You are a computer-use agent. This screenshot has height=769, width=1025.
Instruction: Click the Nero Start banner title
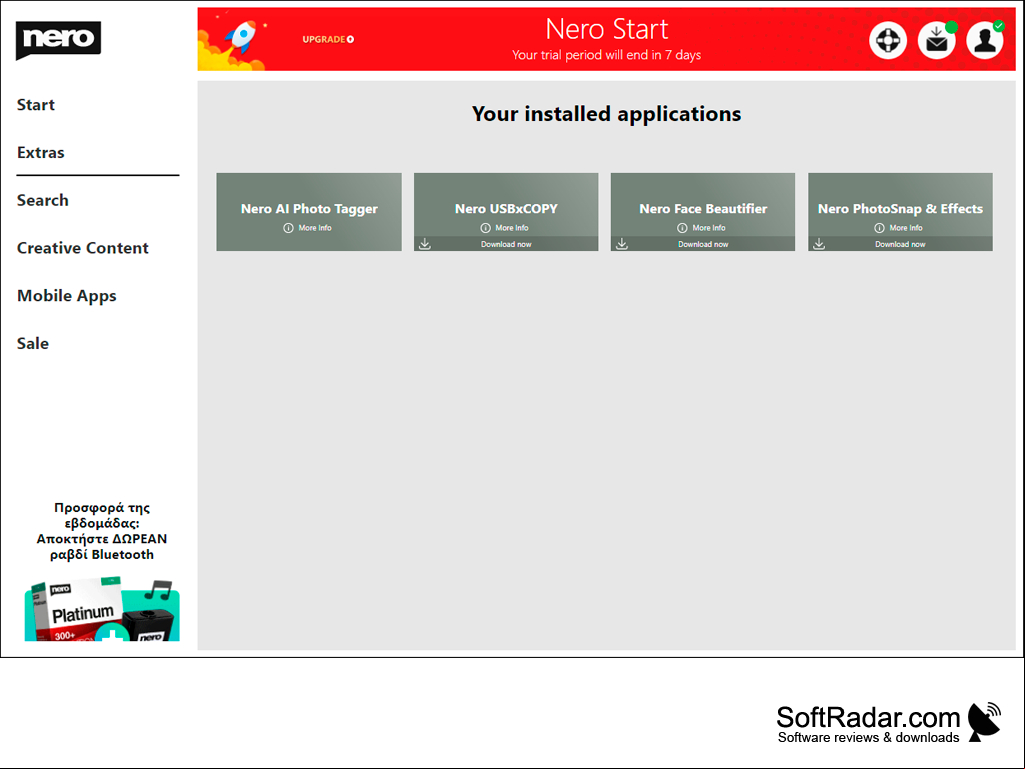607,29
